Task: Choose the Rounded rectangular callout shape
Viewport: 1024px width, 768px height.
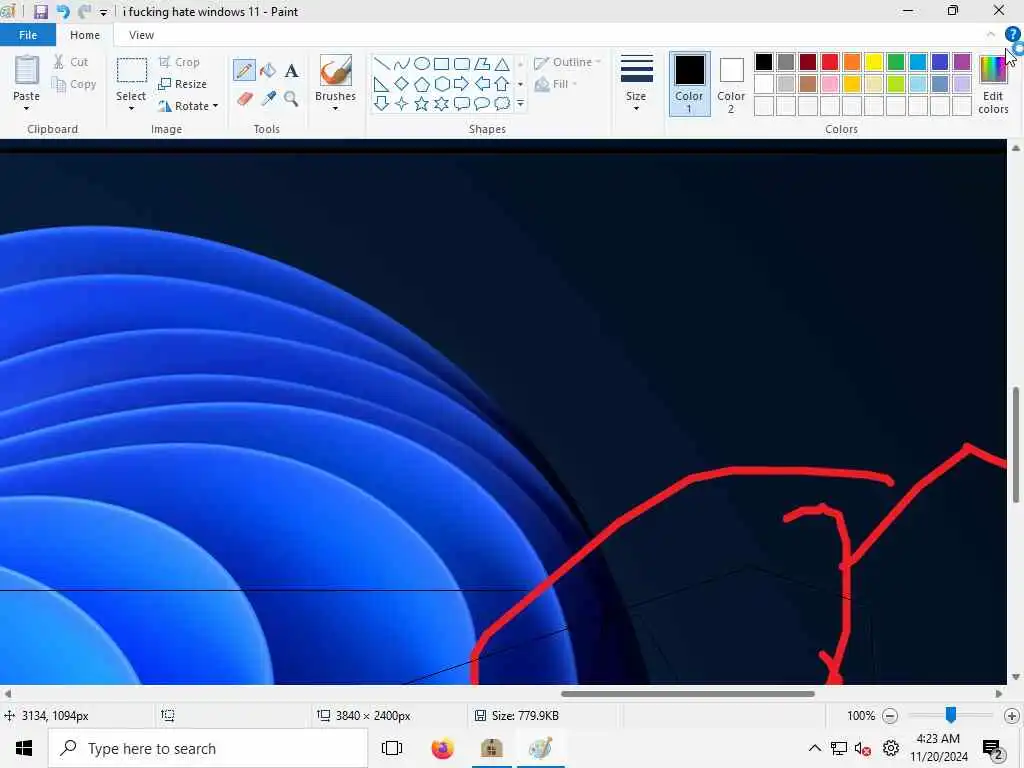Action: point(462,103)
